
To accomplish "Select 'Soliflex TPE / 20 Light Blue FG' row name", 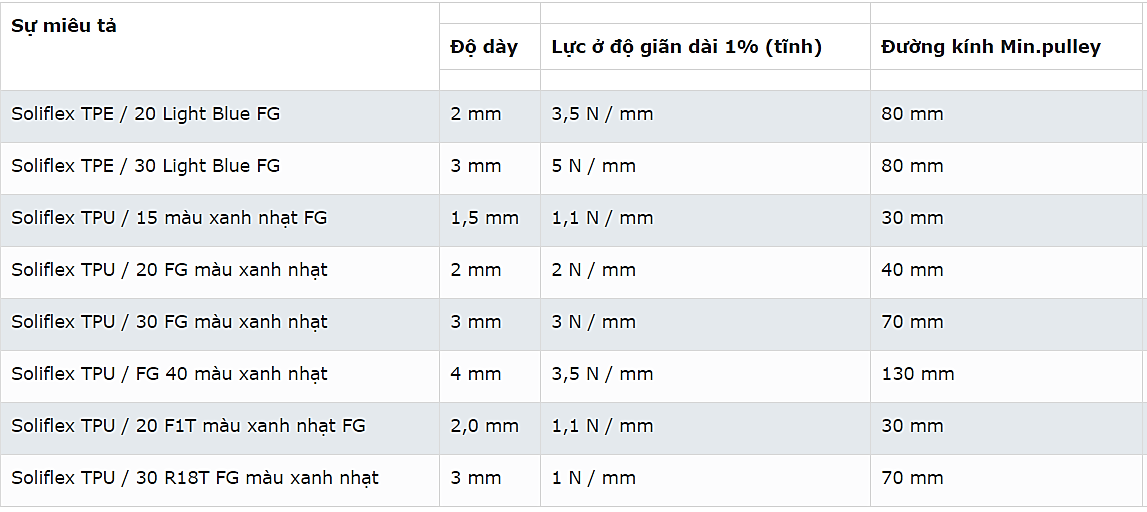I will coord(146,114).
